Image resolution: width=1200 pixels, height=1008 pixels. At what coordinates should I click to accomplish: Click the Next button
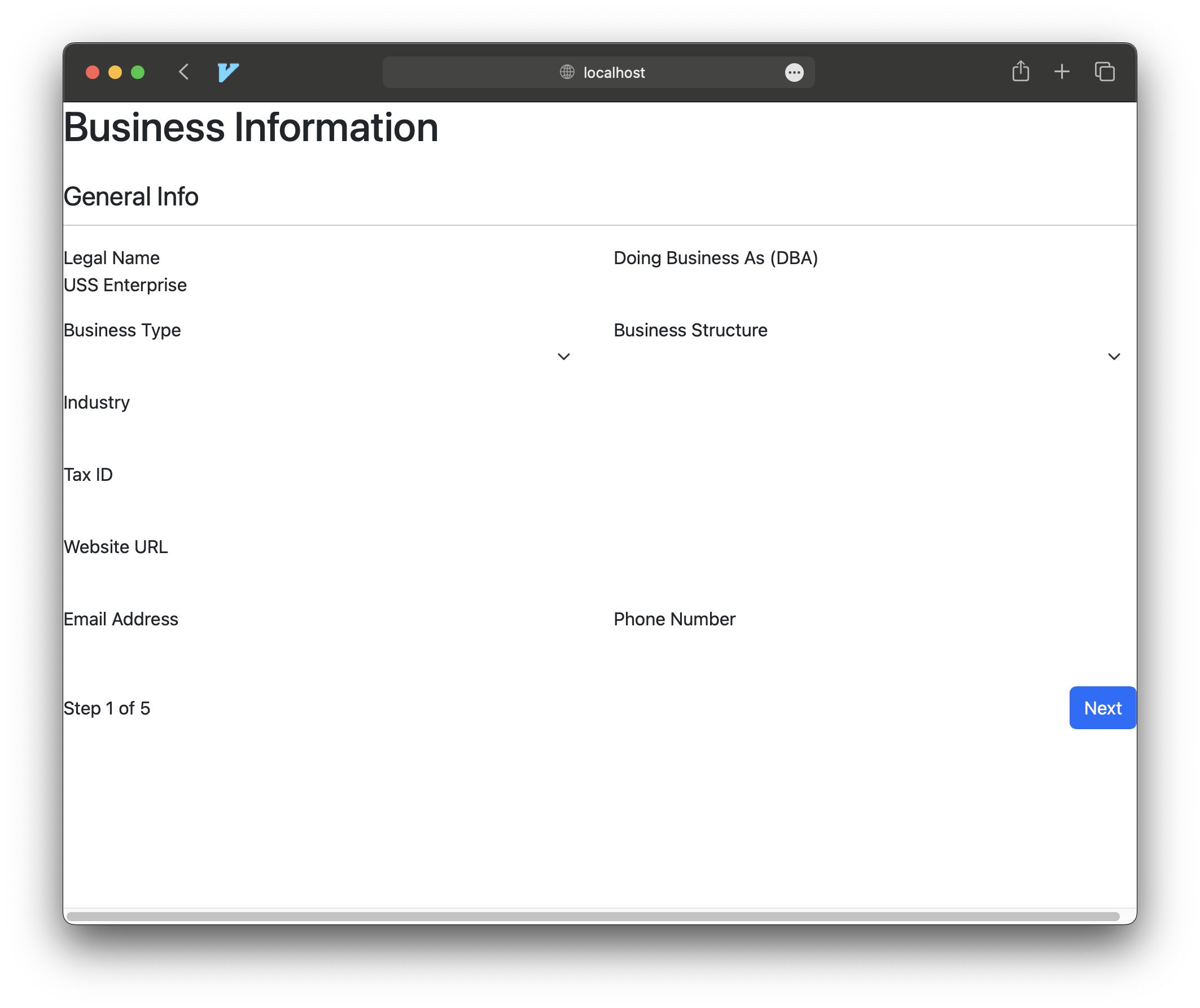1102,707
